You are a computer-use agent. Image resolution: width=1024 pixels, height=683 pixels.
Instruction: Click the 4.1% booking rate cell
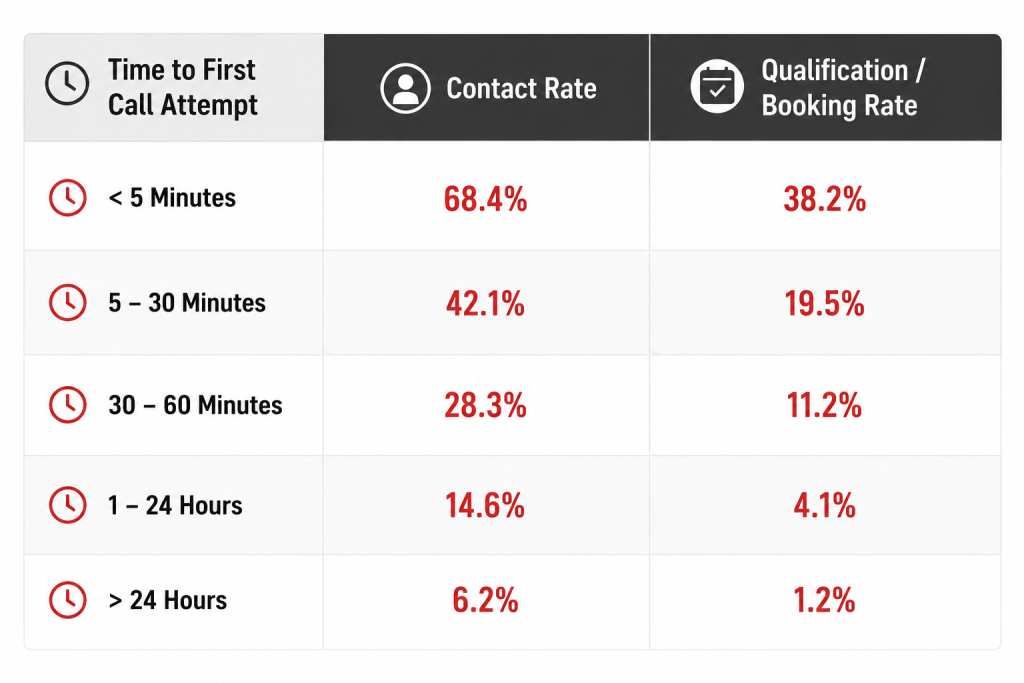(825, 505)
